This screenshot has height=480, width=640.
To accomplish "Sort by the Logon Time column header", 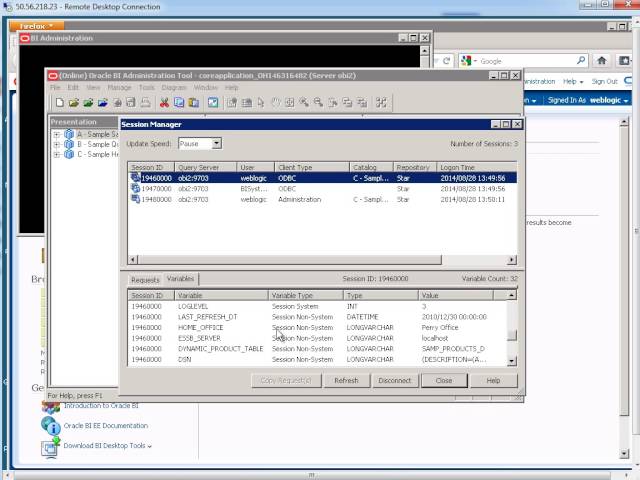I will click(x=477, y=167).
